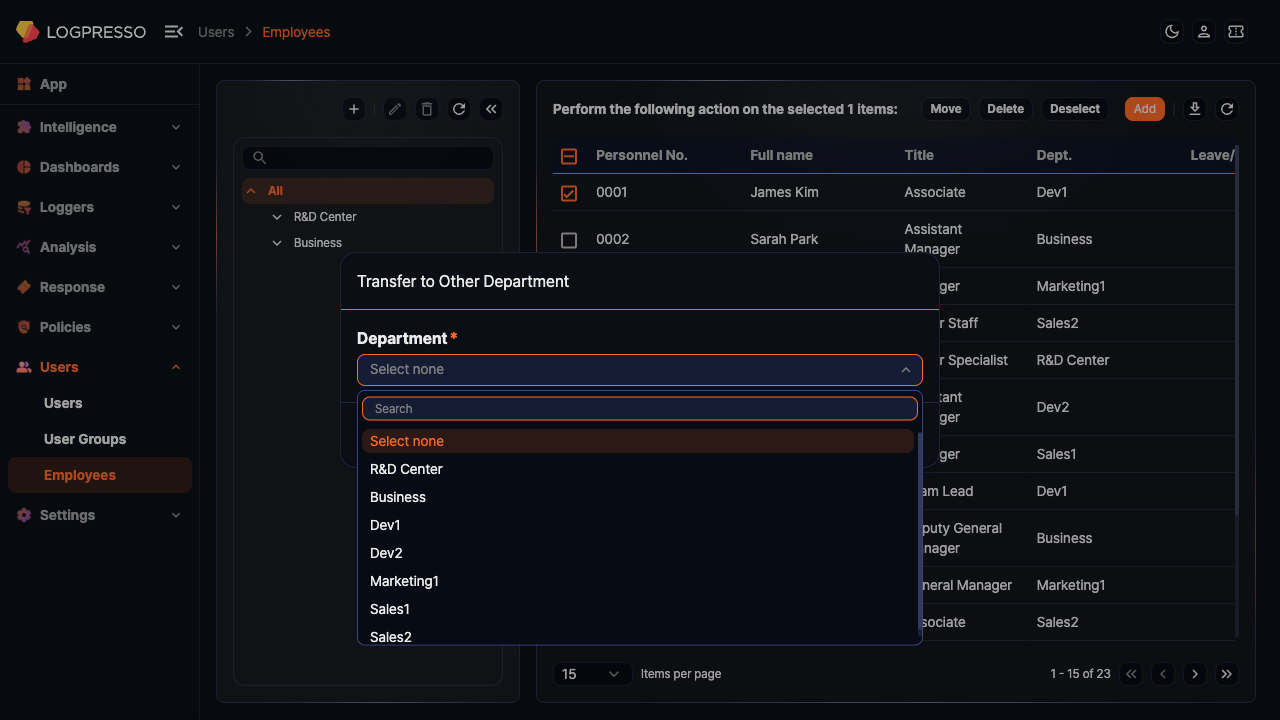
Task: Refresh the department tree
Action: click(x=459, y=109)
